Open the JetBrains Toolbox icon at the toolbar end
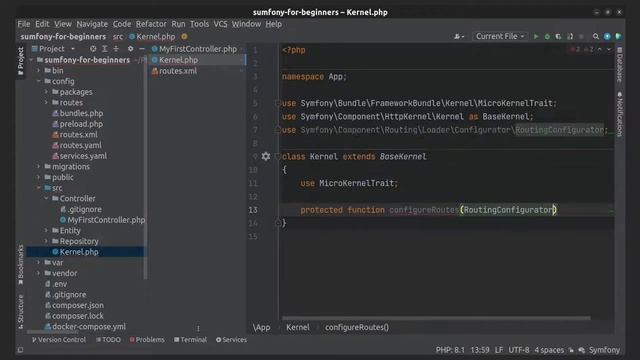Image resolution: width=640 pixels, height=360 pixels. (618, 37)
